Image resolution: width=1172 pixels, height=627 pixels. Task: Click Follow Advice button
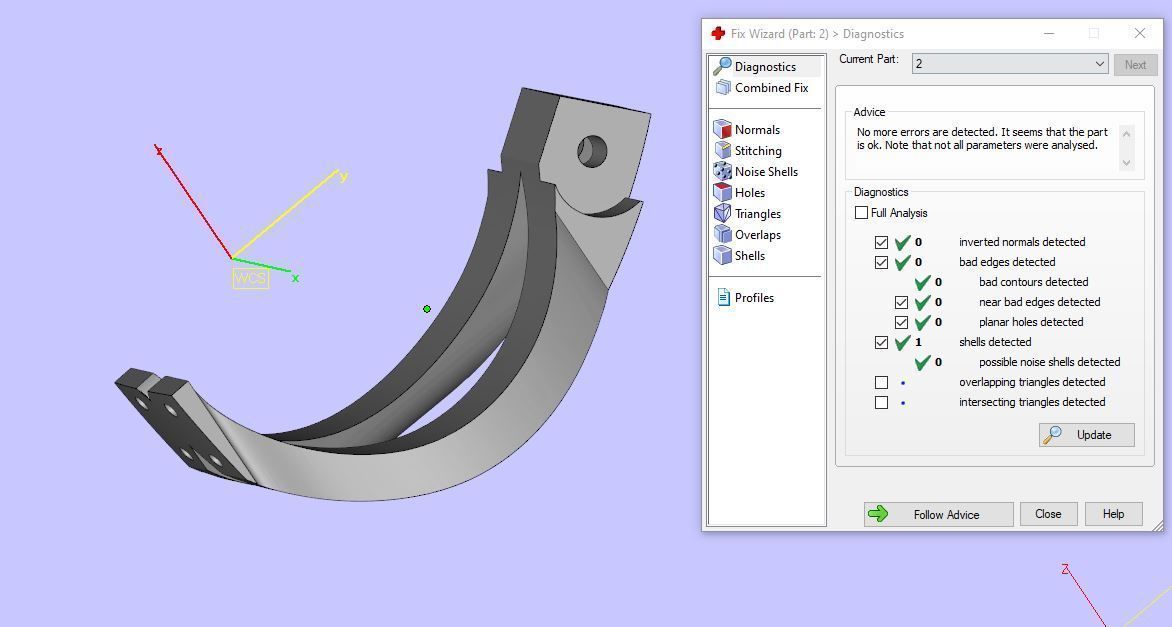[938, 514]
